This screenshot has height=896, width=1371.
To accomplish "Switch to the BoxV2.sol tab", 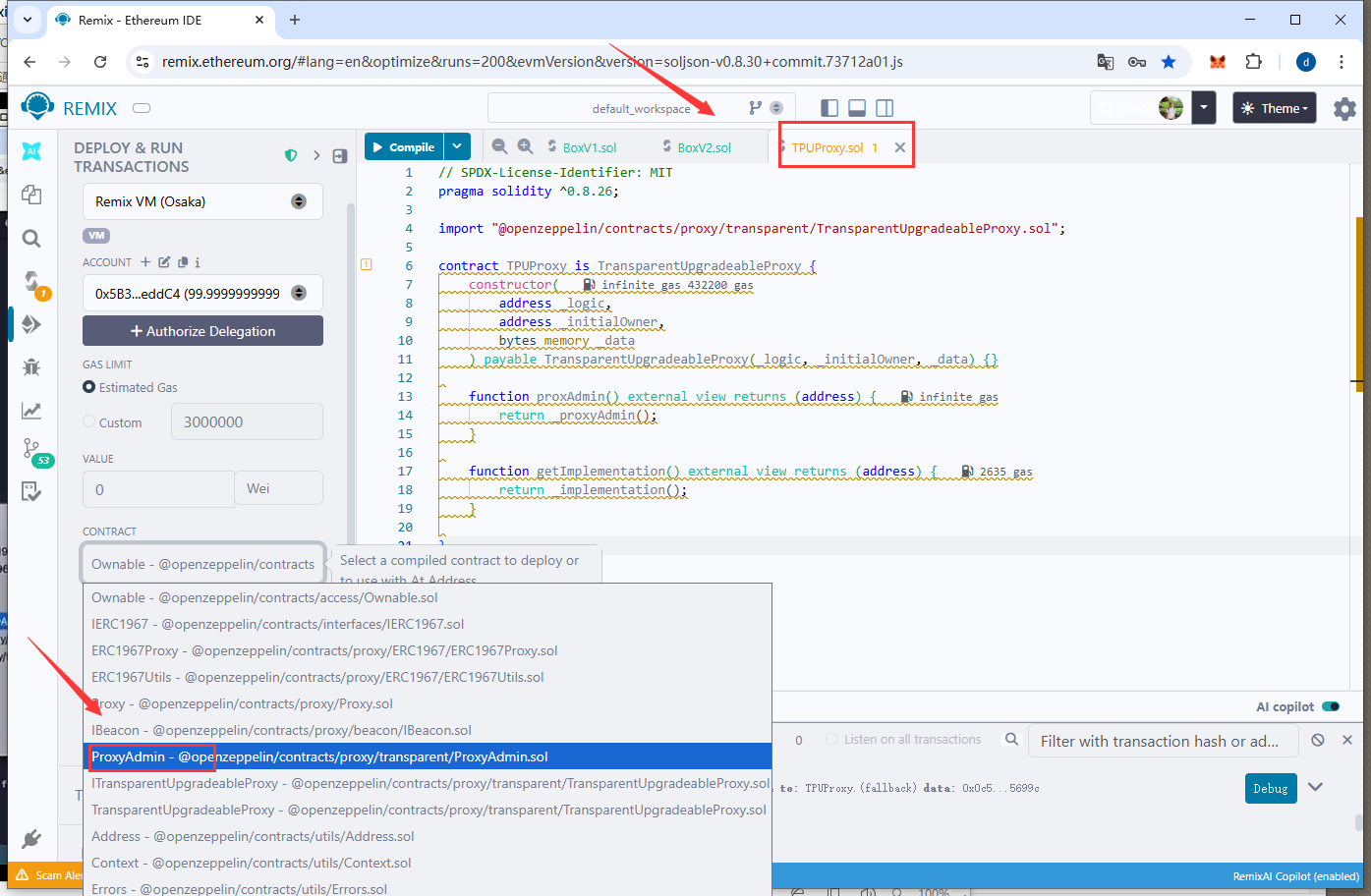I will [705, 147].
